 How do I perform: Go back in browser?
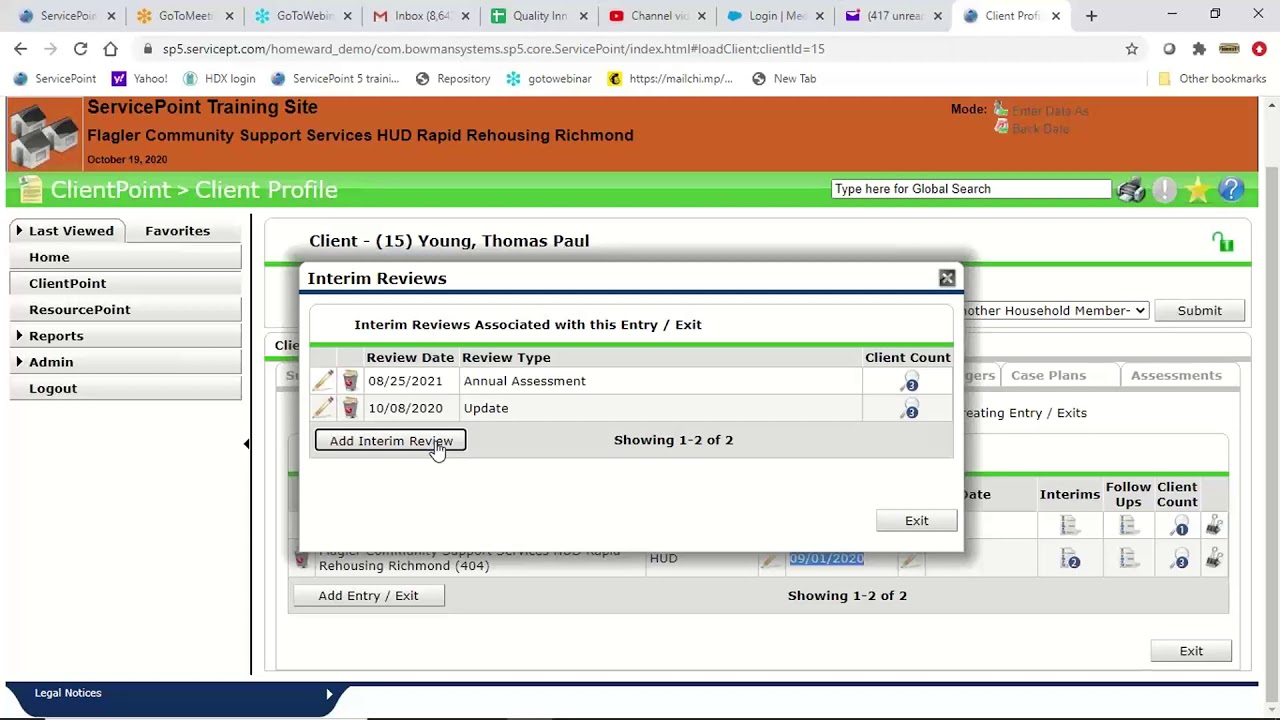pos(21,49)
